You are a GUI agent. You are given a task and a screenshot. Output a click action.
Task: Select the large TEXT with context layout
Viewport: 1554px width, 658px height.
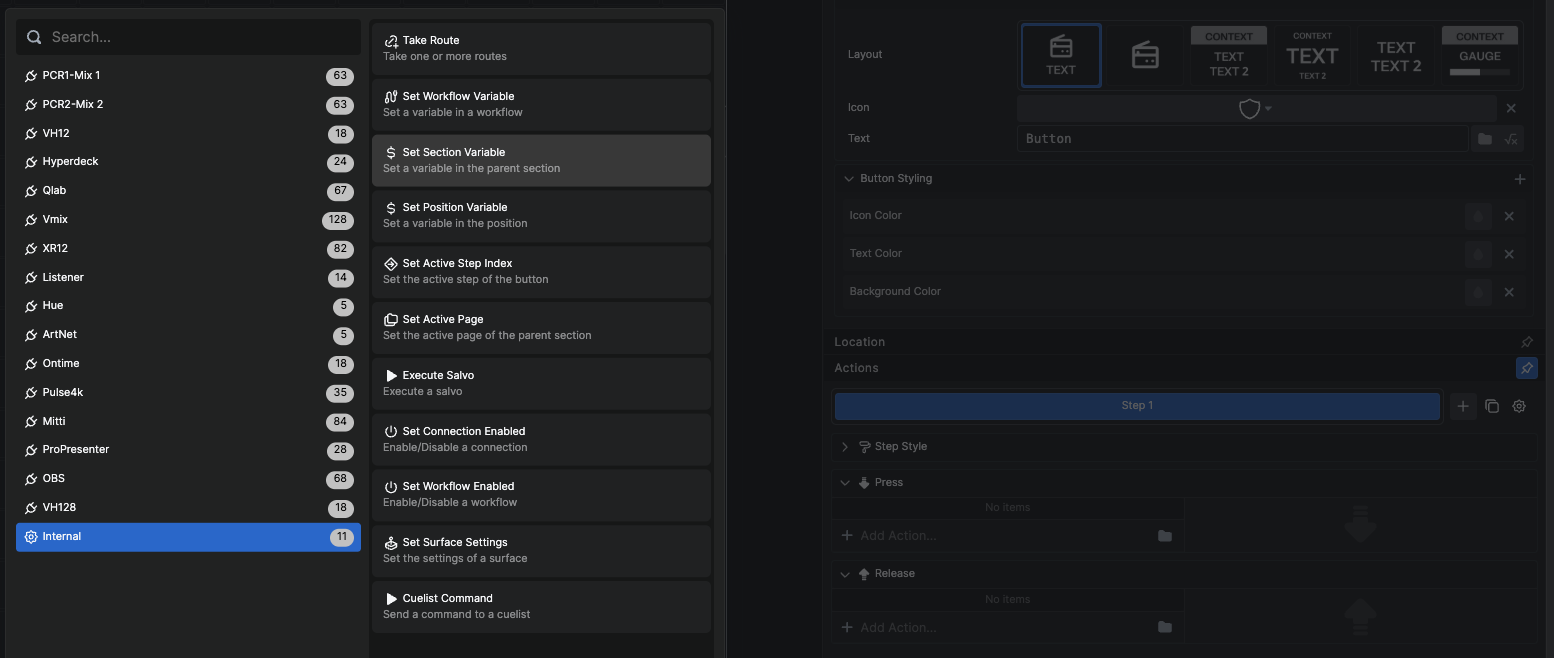(1312, 56)
